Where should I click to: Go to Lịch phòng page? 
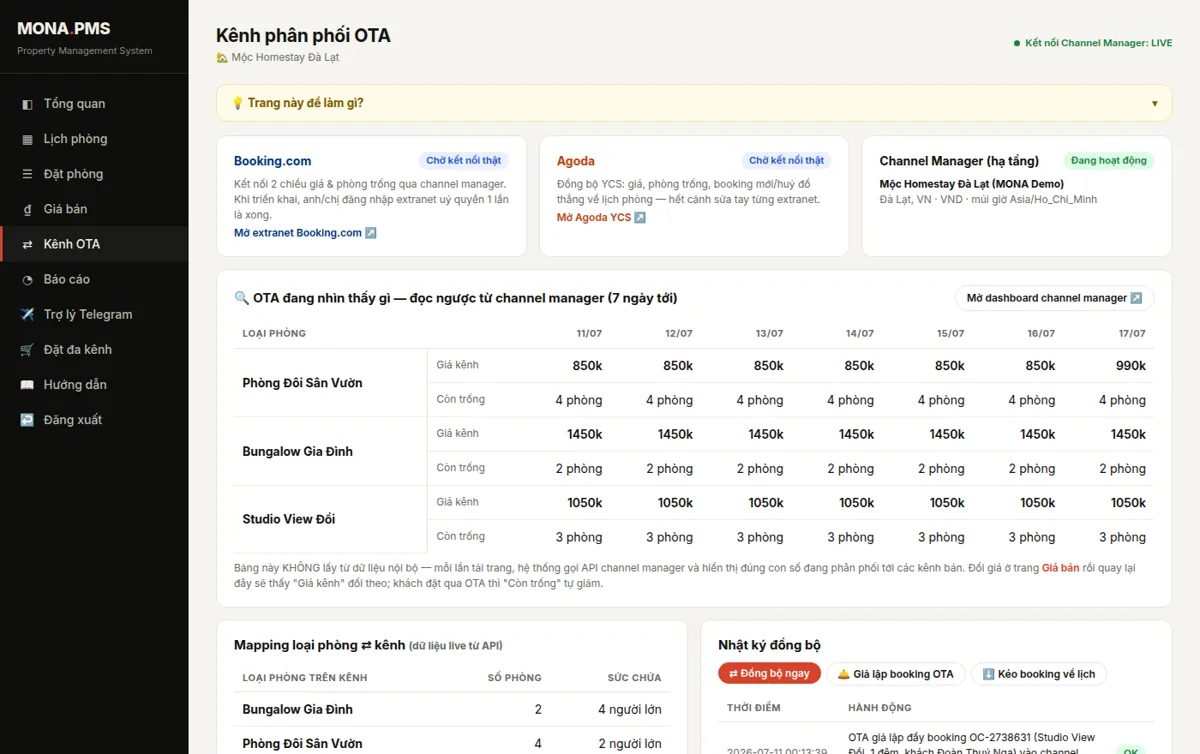tap(94, 139)
